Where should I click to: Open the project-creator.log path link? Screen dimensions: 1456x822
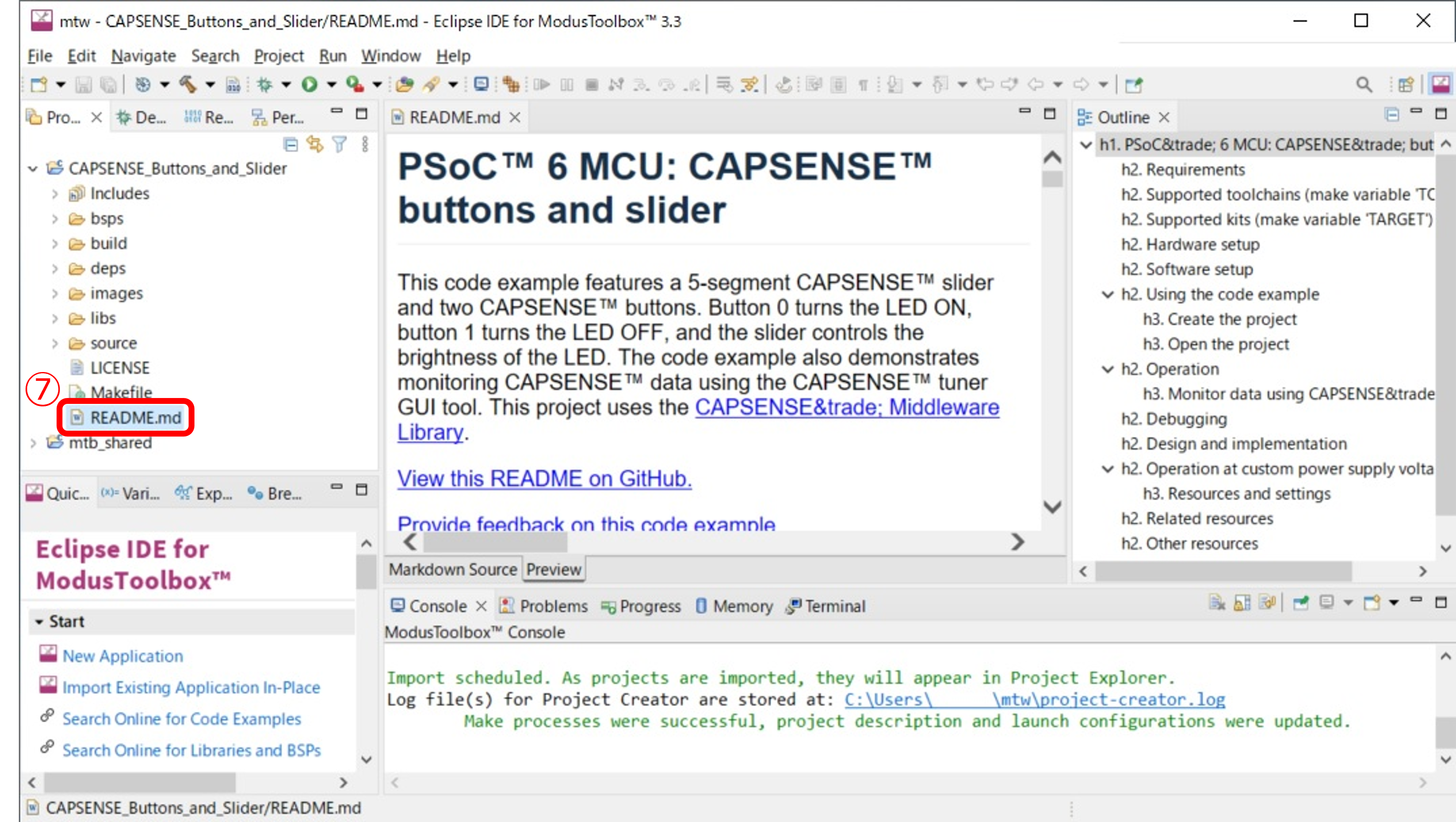pos(1034,699)
